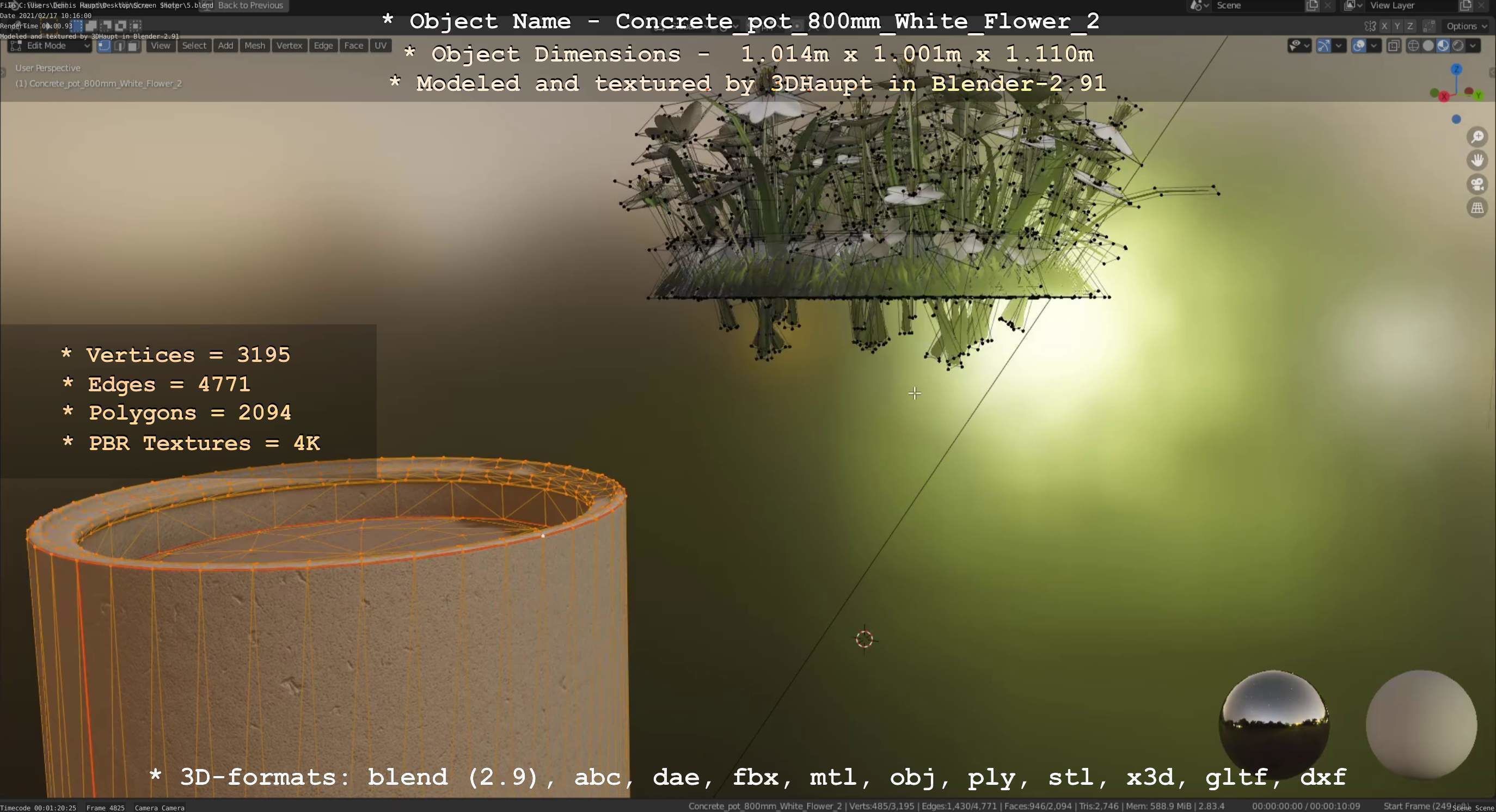Toggle show overlays button

pos(1359,46)
